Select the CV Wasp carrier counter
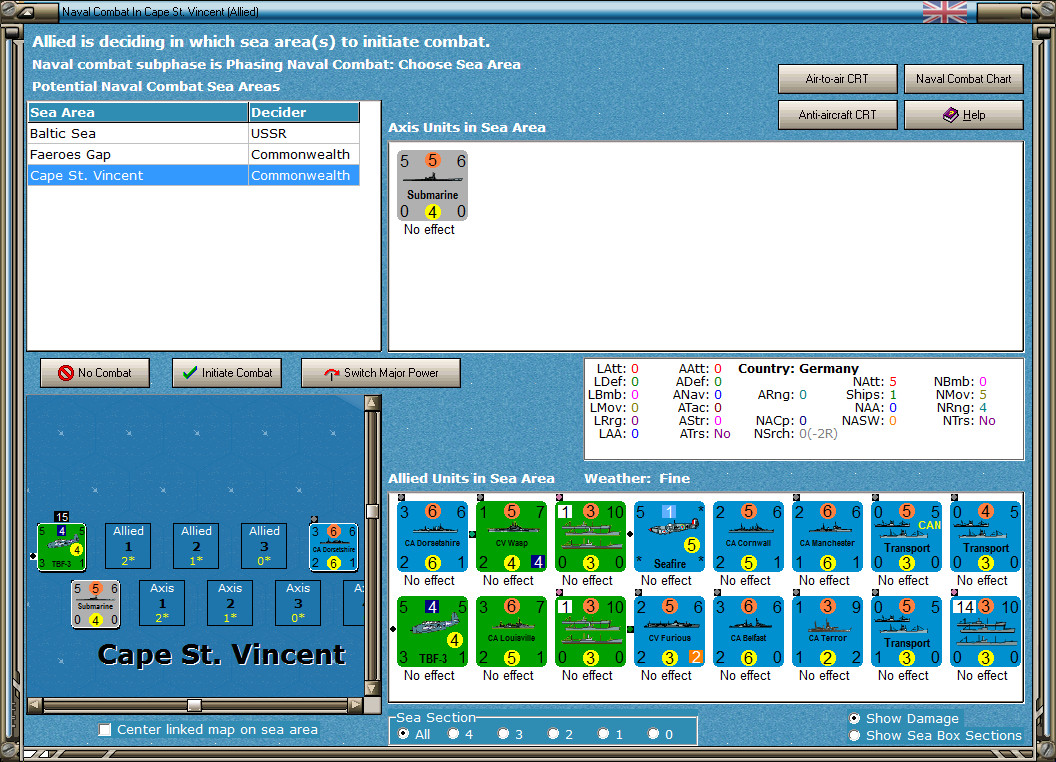This screenshot has width=1056, height=762. (511, 536)
